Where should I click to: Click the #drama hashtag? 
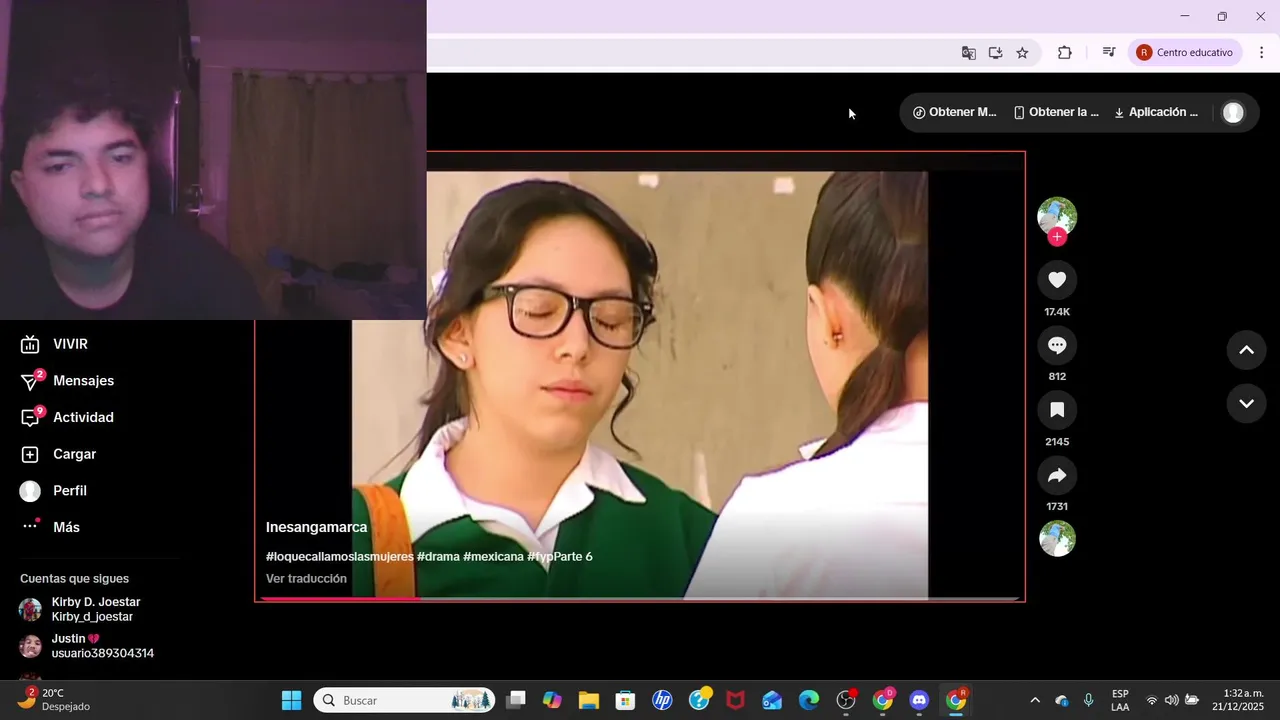pyautogui.click(x=438, y=556)
